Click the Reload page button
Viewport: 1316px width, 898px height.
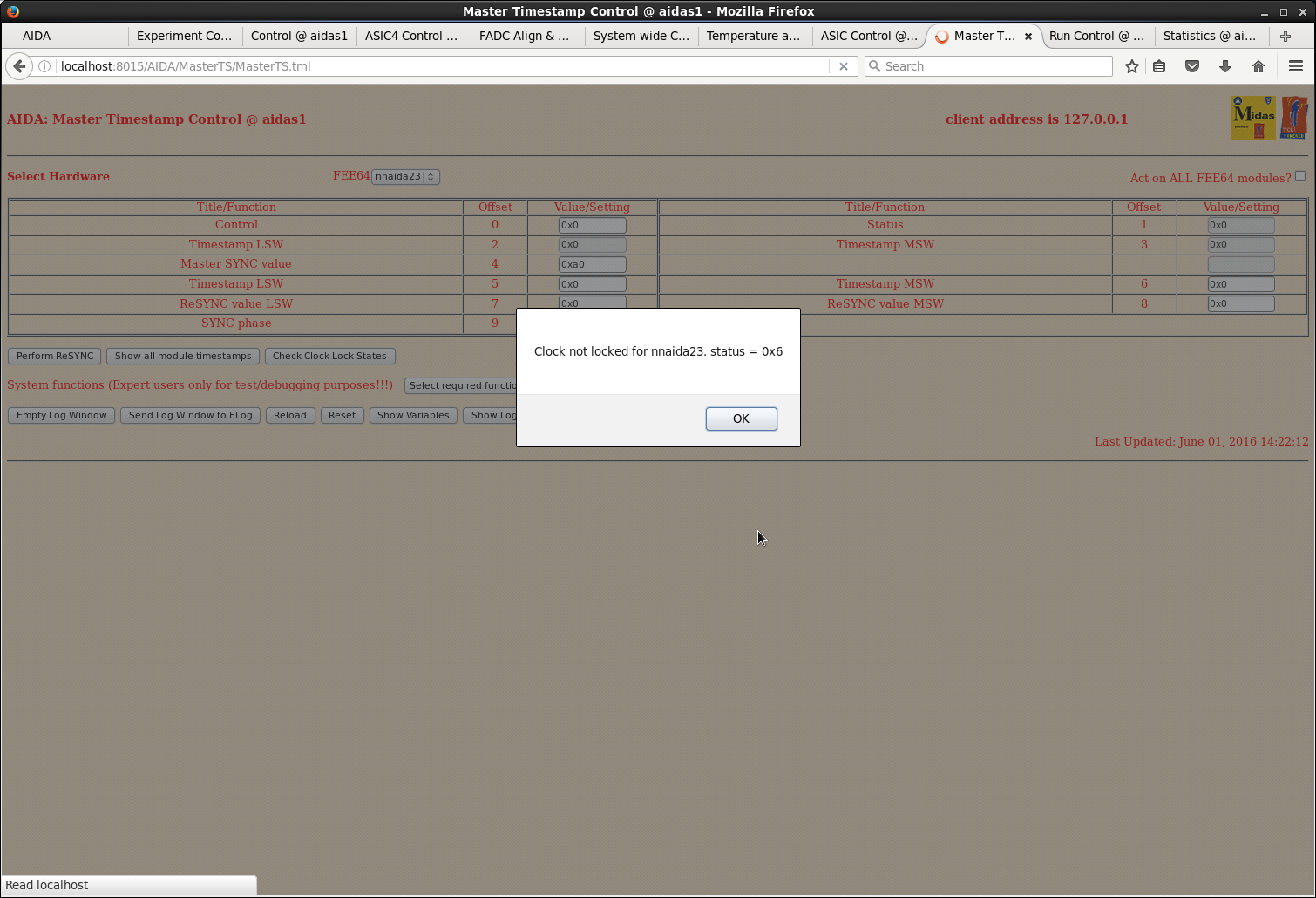(290, 415)
